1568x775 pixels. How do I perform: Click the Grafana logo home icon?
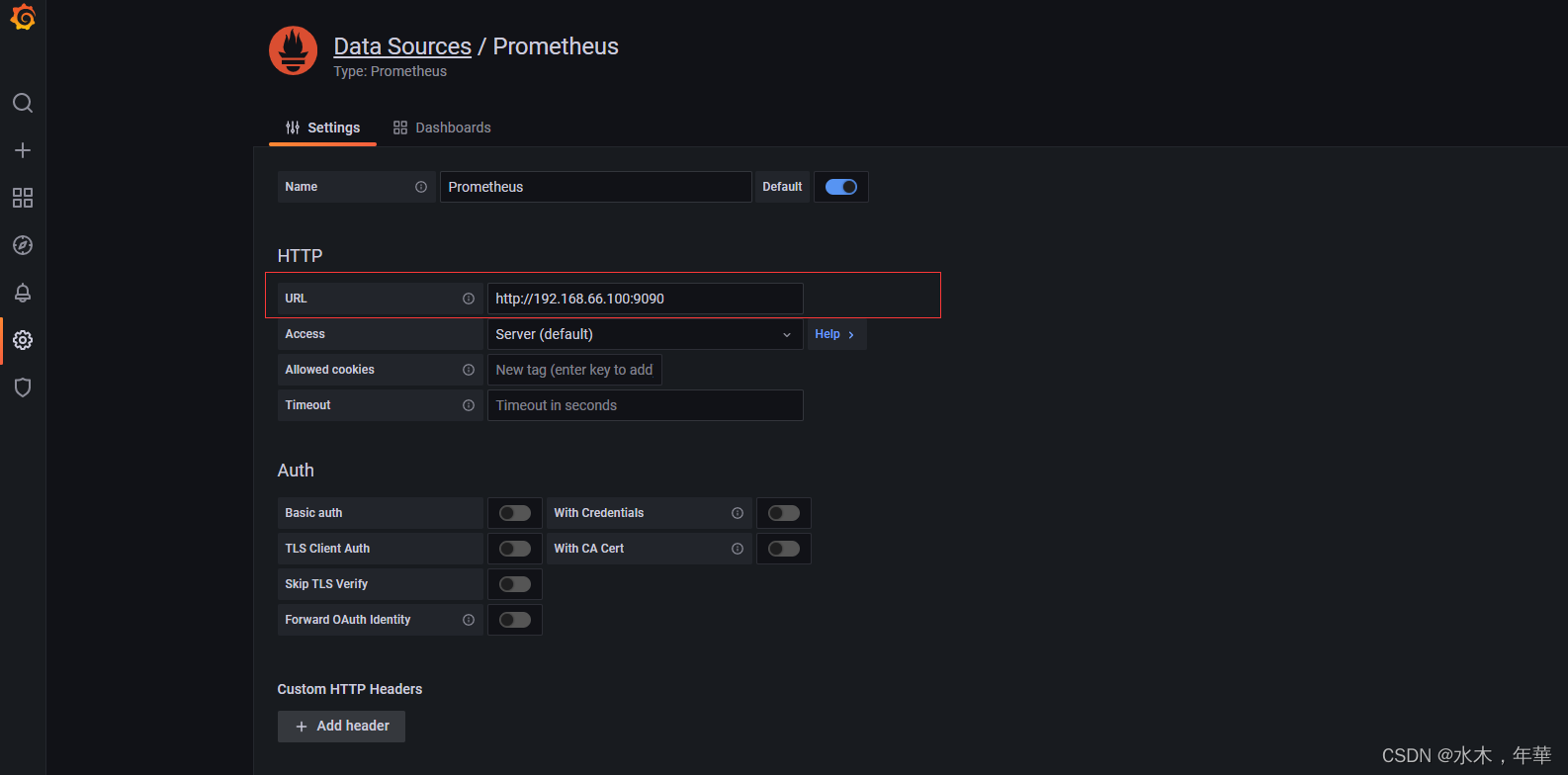(x=23, y=18)
